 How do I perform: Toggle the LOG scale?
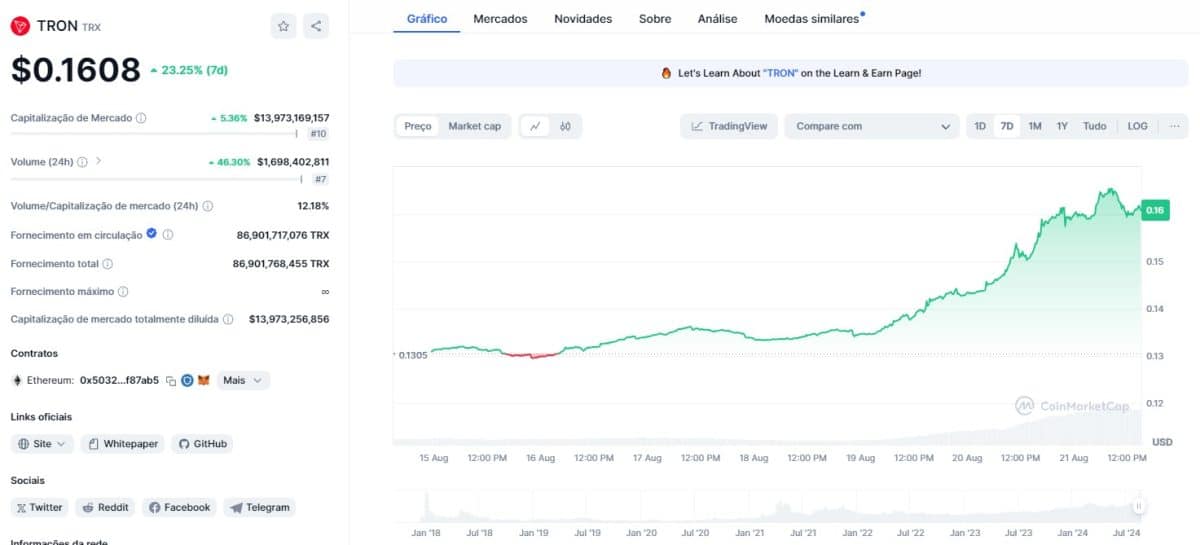(x=1138, y=126)
